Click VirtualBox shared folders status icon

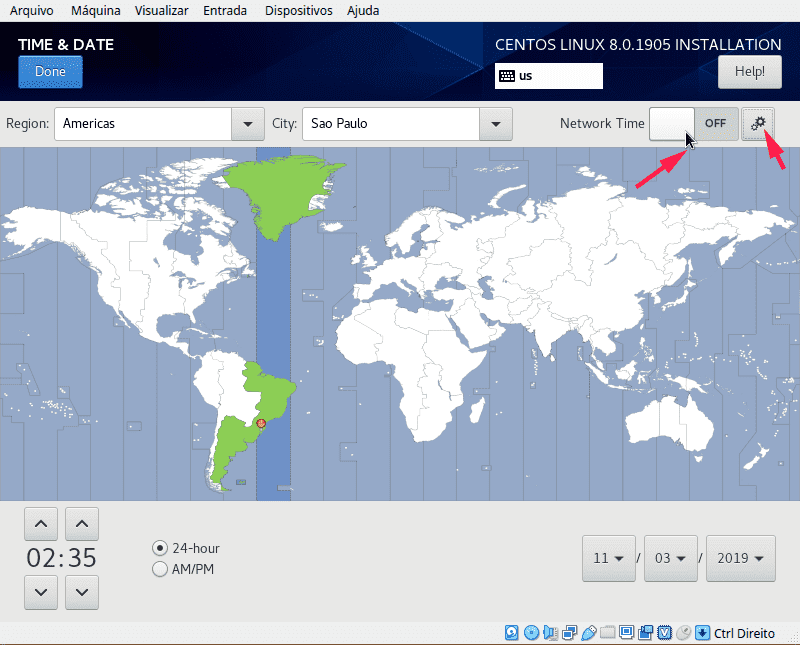pos(607,633)
